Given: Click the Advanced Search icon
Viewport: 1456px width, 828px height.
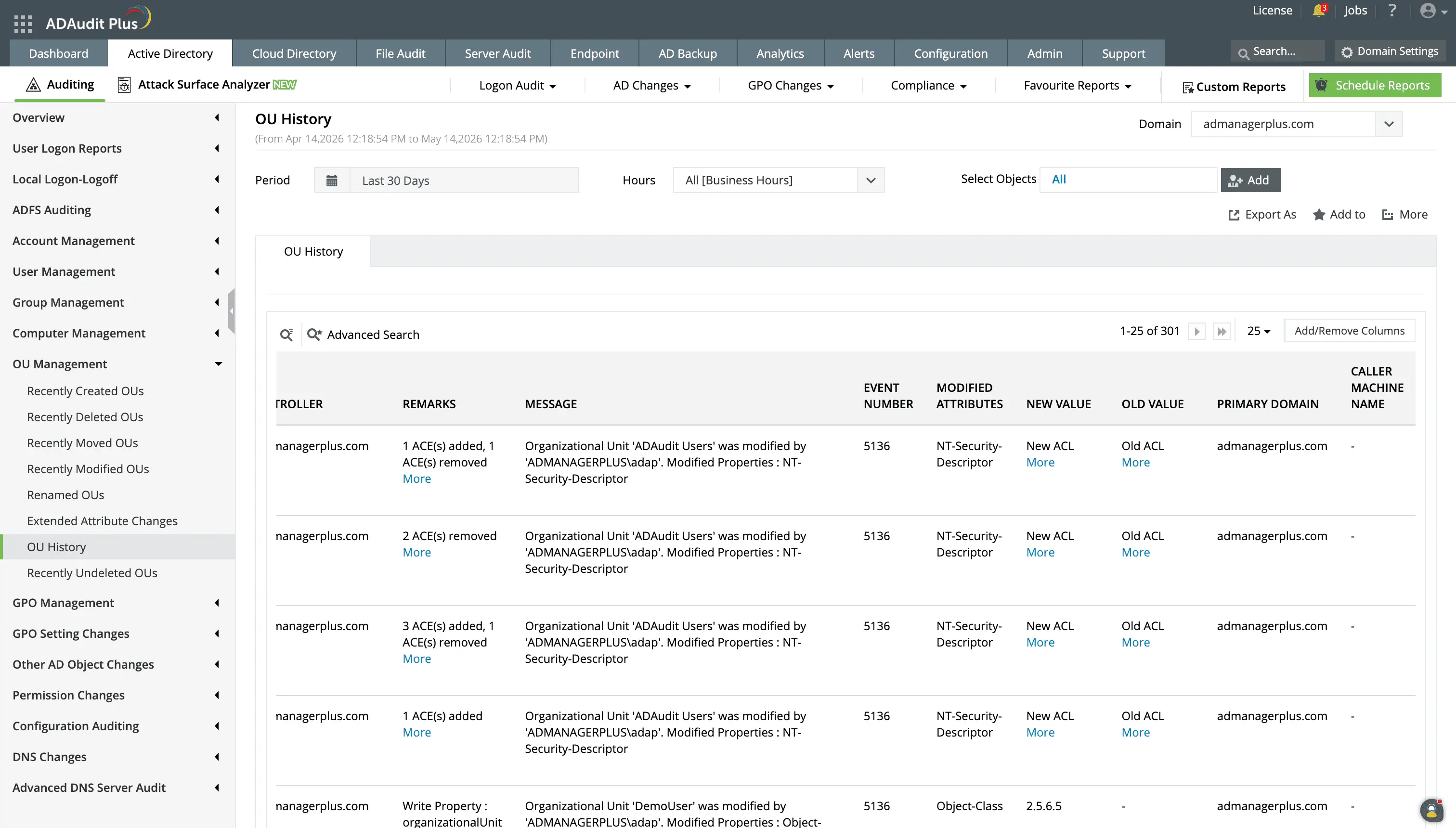Looking at the screenshot, I should (314, 335).
